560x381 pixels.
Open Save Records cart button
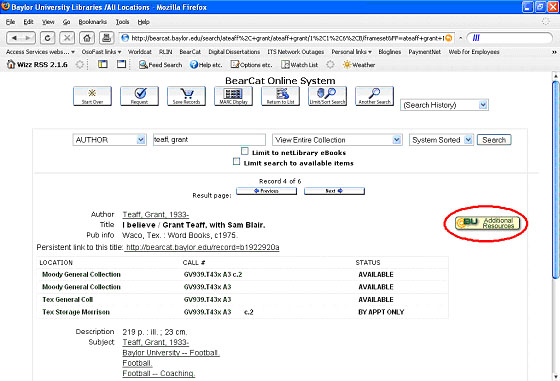(x=186, y=96)
